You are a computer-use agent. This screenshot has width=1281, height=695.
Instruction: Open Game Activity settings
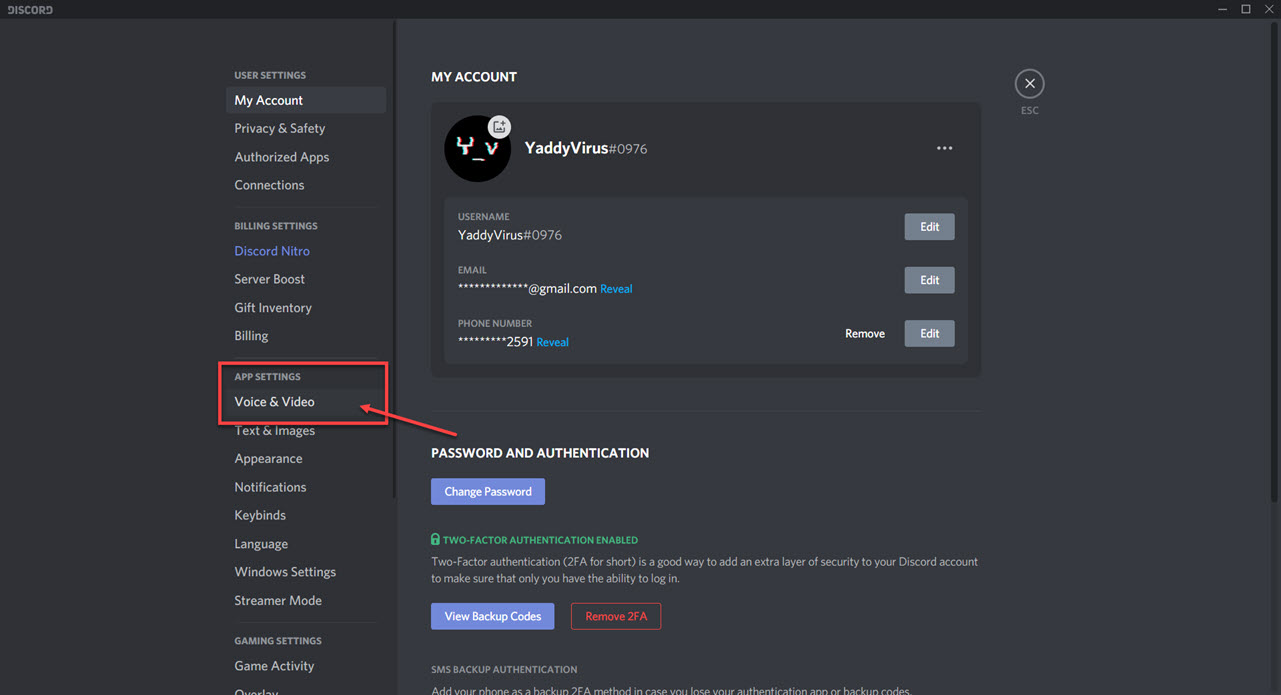click(x=273, y=665)
